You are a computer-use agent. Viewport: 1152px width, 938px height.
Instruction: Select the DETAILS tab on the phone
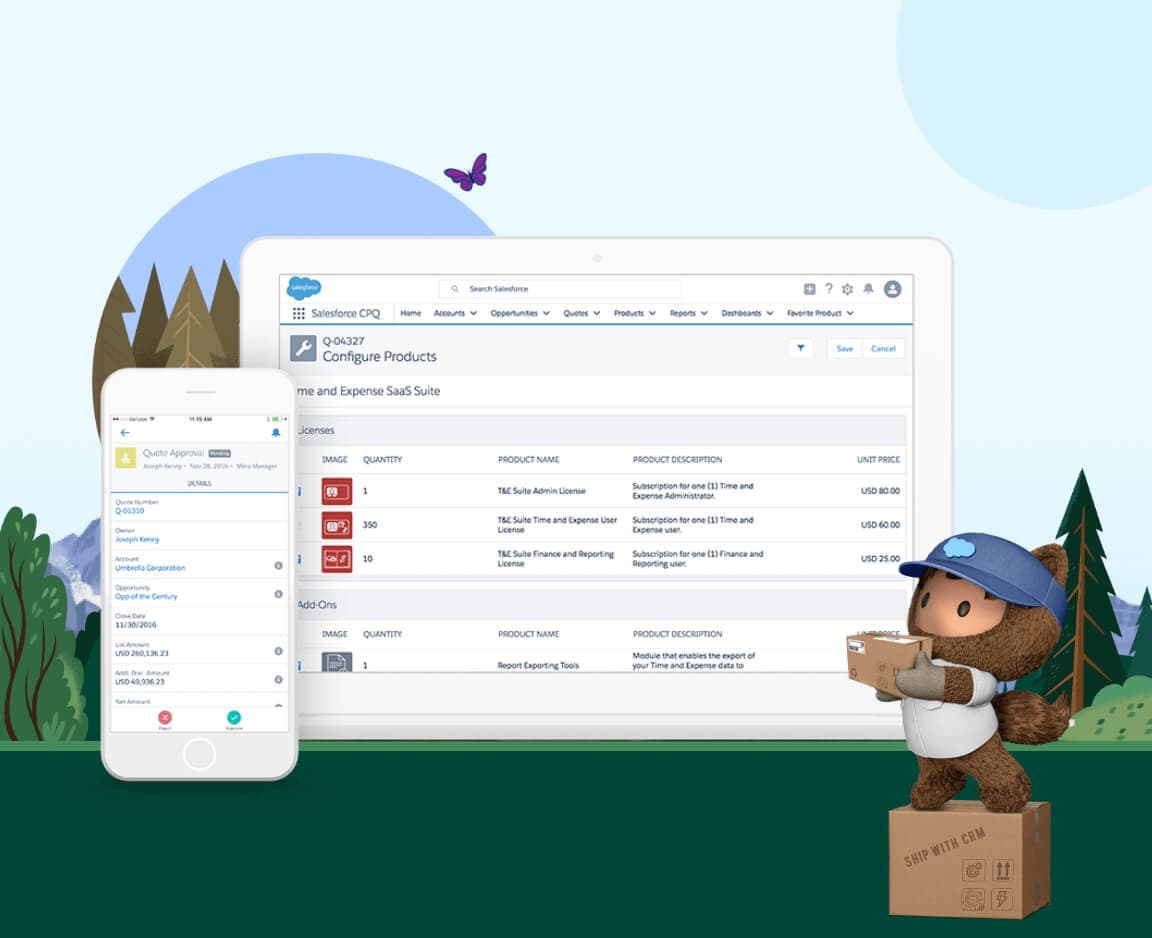[199, 483]
